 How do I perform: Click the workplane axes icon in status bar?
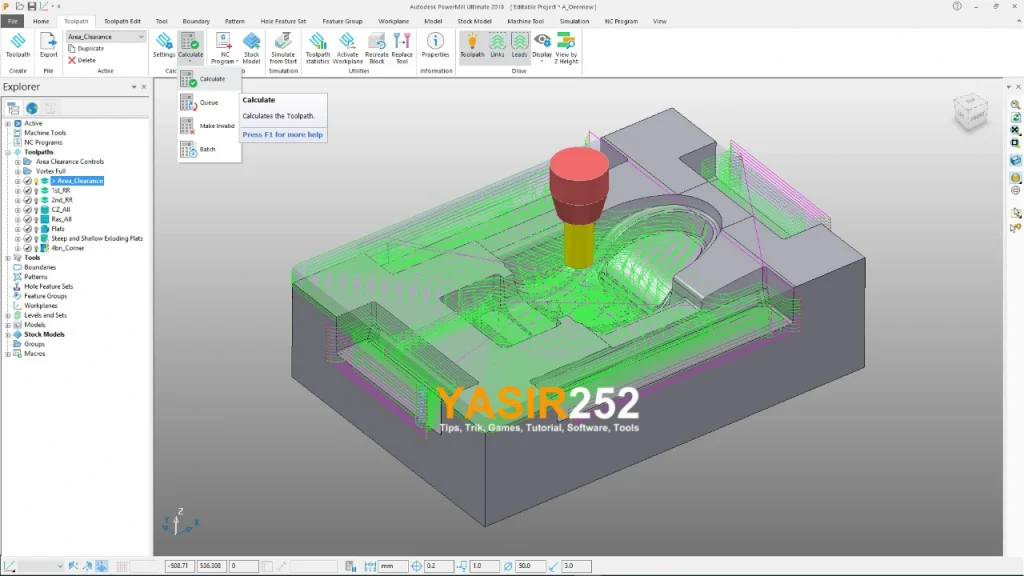coord(9,566)
